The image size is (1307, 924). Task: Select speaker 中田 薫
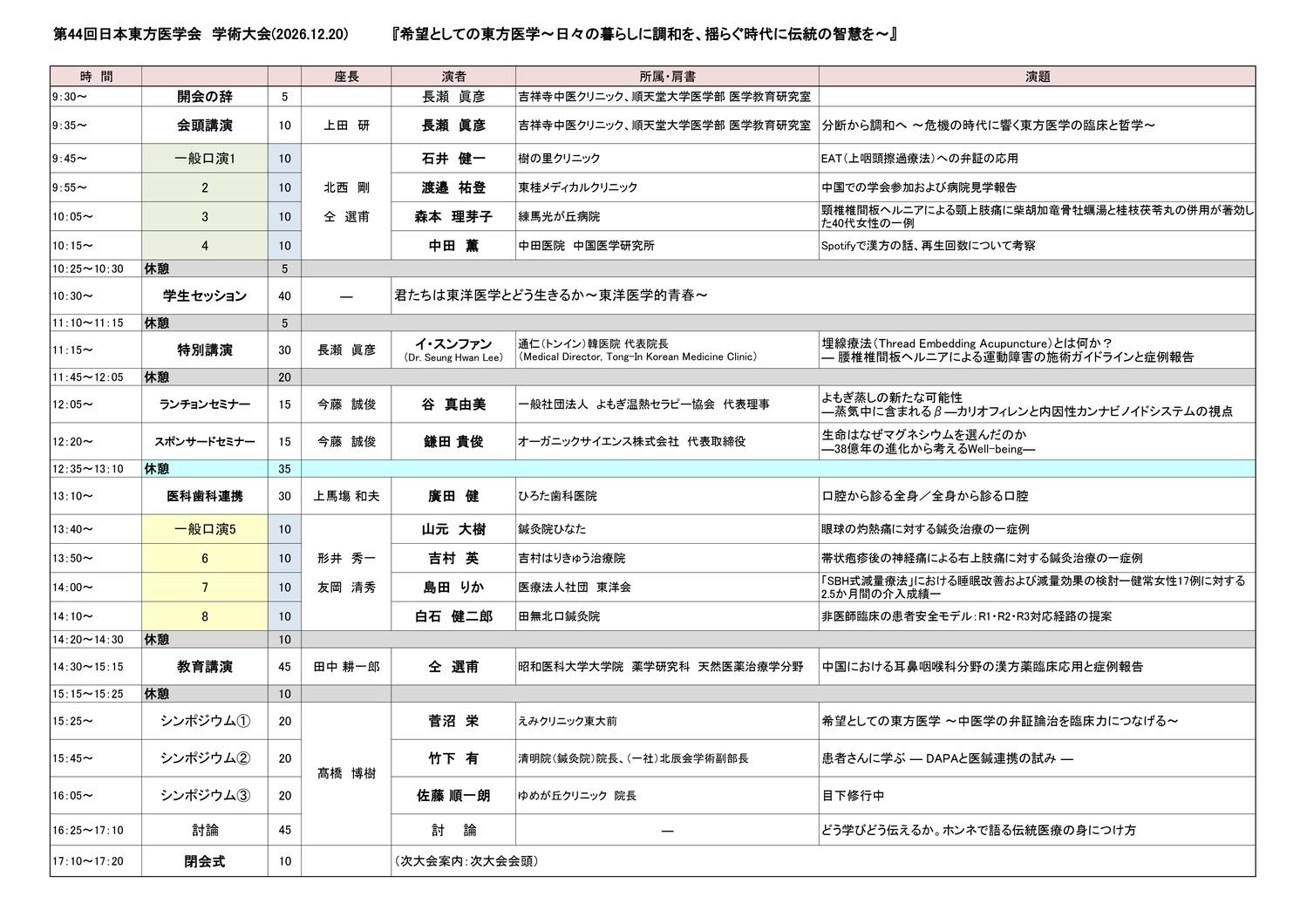[453, 246]
